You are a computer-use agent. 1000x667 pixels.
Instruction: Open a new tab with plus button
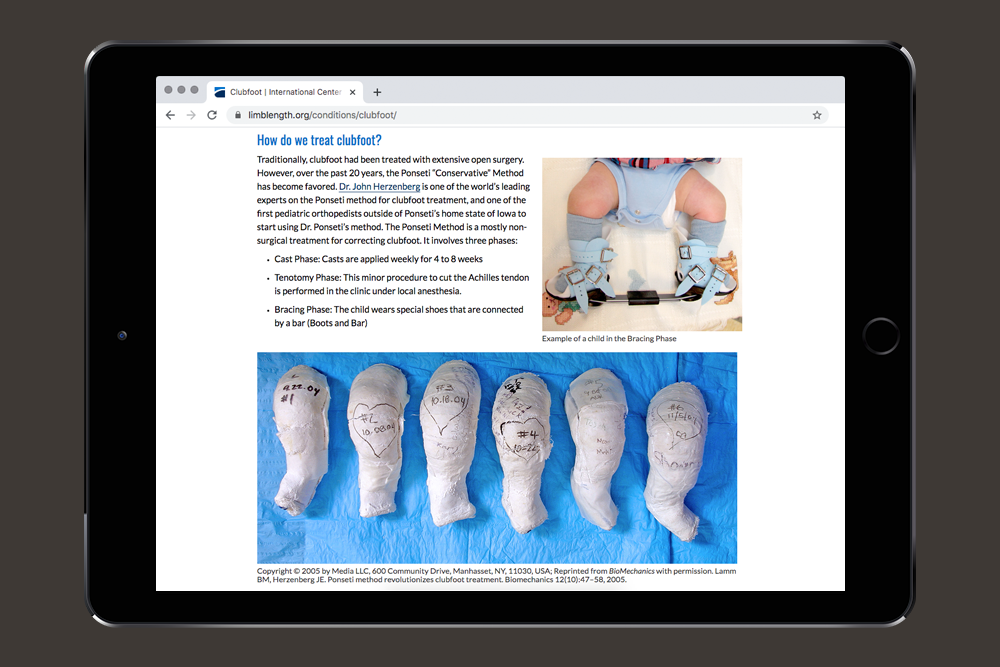click(377, 92)
